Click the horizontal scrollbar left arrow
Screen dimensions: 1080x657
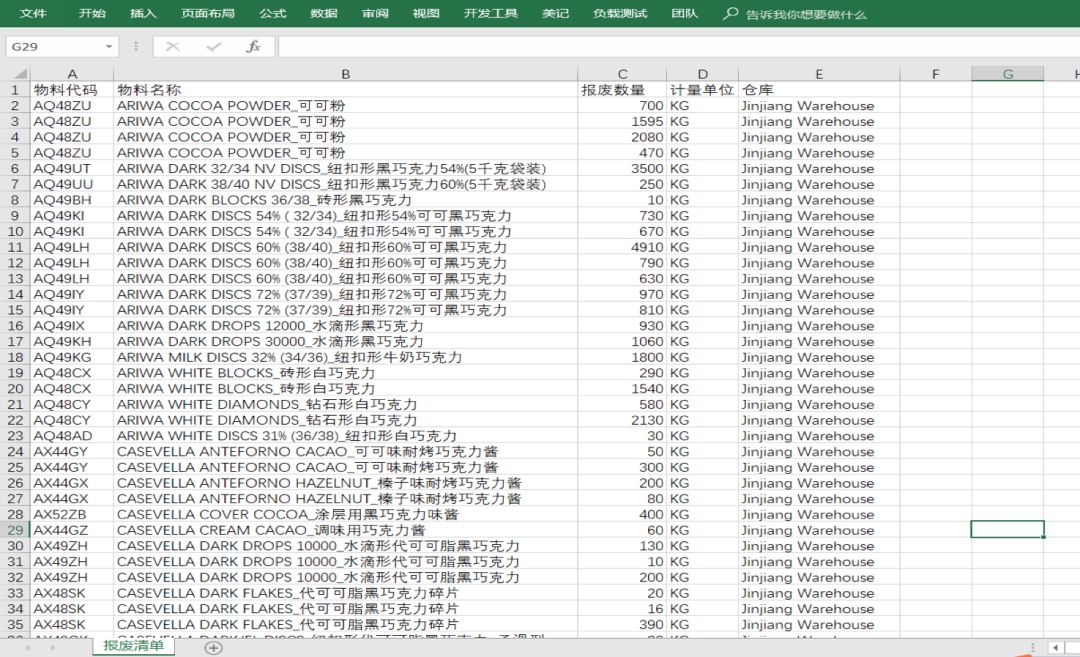coord(1054,648)
